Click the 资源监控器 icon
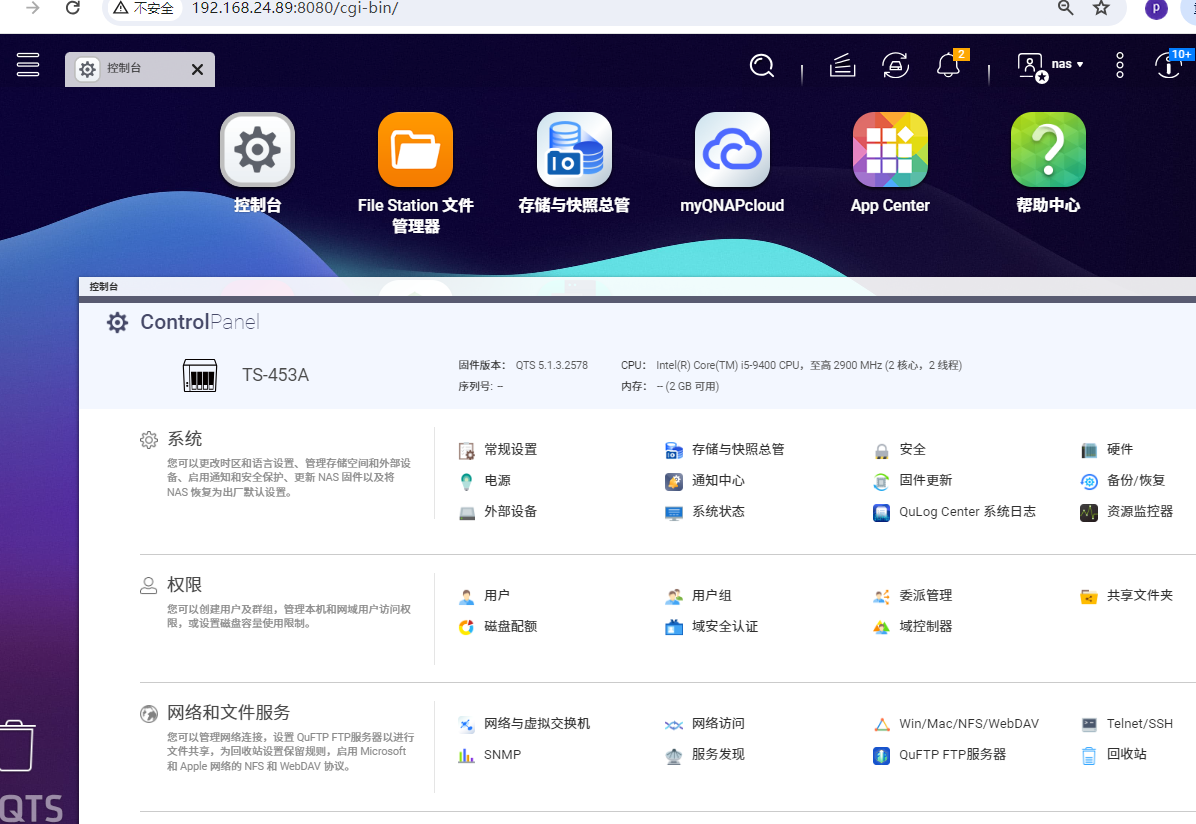The height and width of the screenshot is (824, 1196). [1089, 513]
